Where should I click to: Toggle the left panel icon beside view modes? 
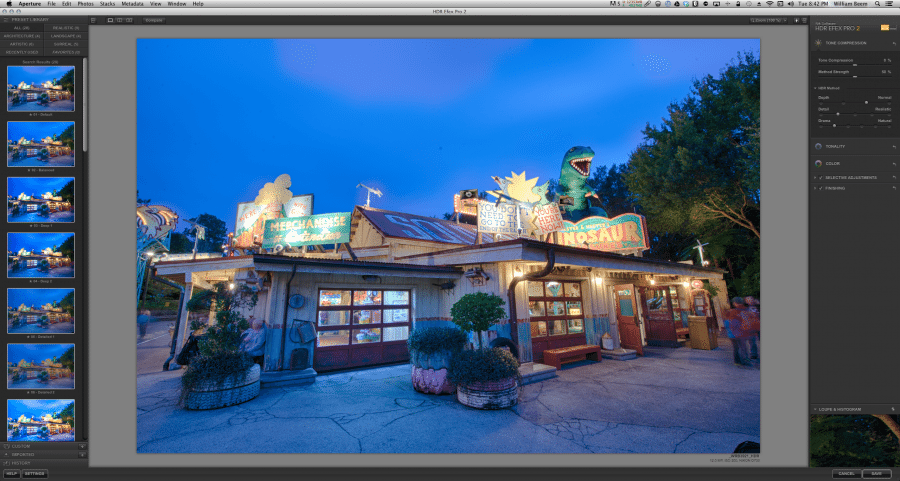pyautogui.click(x=93, y=20)
